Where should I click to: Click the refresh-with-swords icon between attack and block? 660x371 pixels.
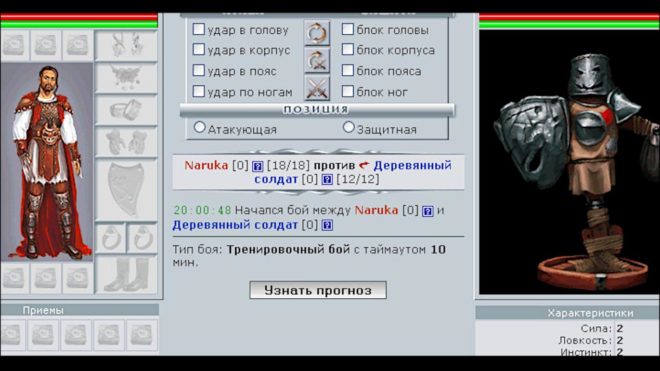pyautogui.click(x=317, y=61)
